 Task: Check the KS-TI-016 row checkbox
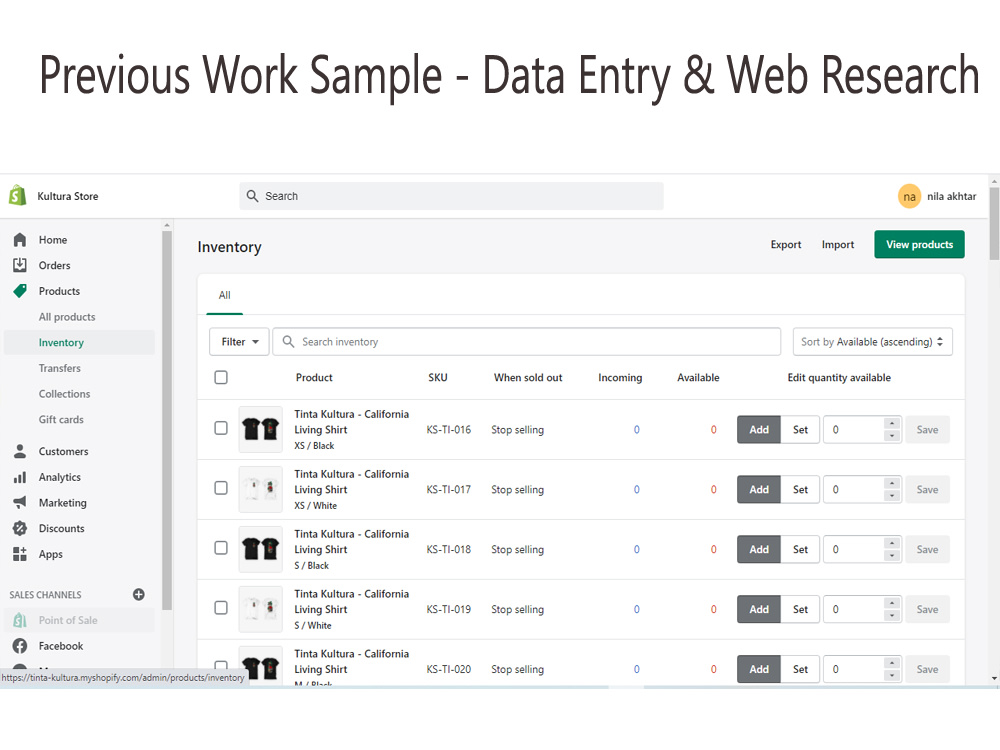[x=221, y=428]
